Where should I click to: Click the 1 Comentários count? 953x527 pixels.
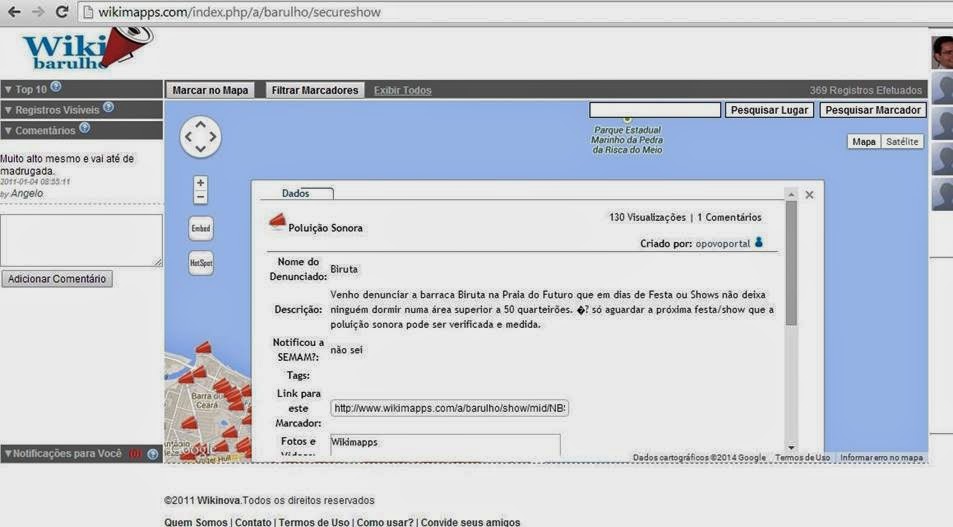point(729,217)
